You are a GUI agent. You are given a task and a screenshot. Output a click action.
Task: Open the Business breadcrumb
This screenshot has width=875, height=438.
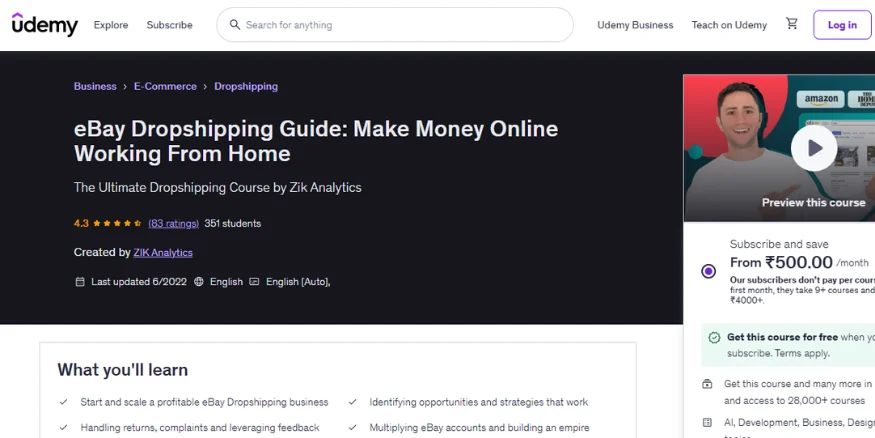pyautogui.click(x=95, y=86)
